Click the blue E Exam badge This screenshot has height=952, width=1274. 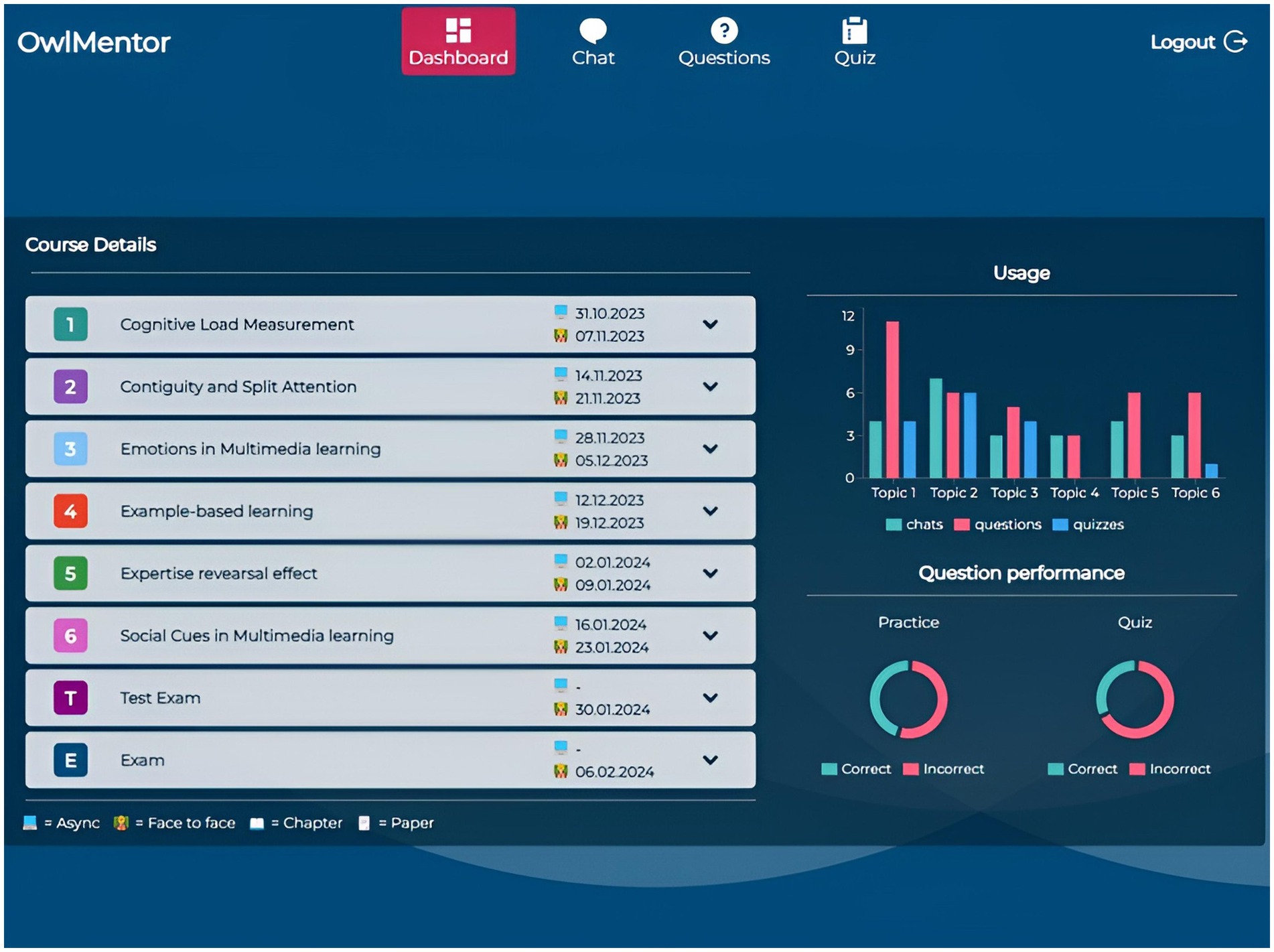pos(70,760)
